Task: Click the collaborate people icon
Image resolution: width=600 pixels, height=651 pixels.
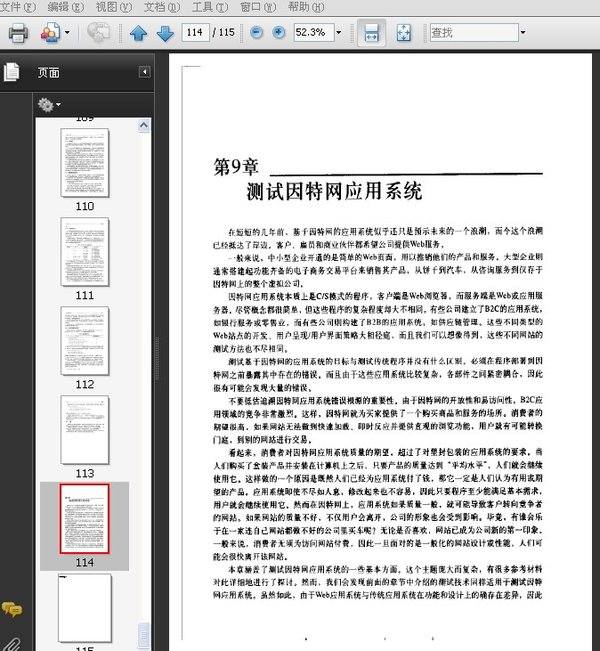Action: coord(50,33)
